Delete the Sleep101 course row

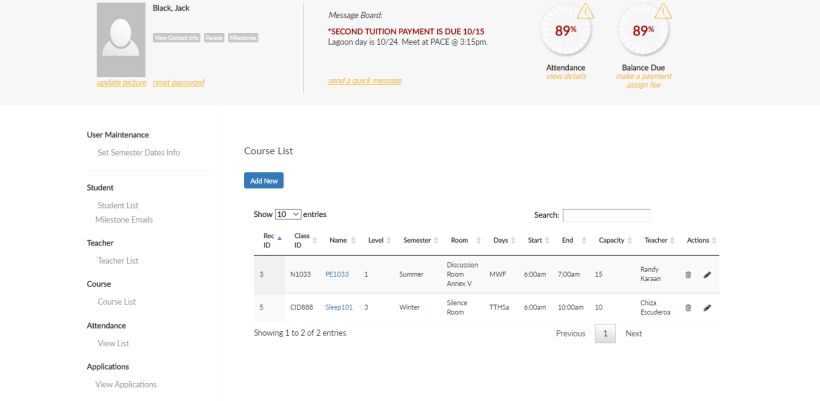pyautogui.click(x=688, y=308)
